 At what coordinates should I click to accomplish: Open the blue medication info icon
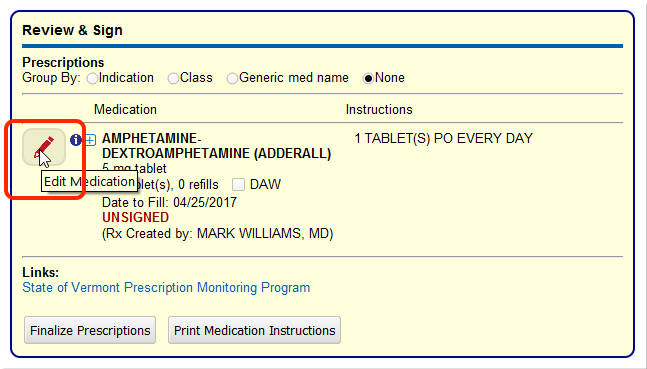[76, 140]
